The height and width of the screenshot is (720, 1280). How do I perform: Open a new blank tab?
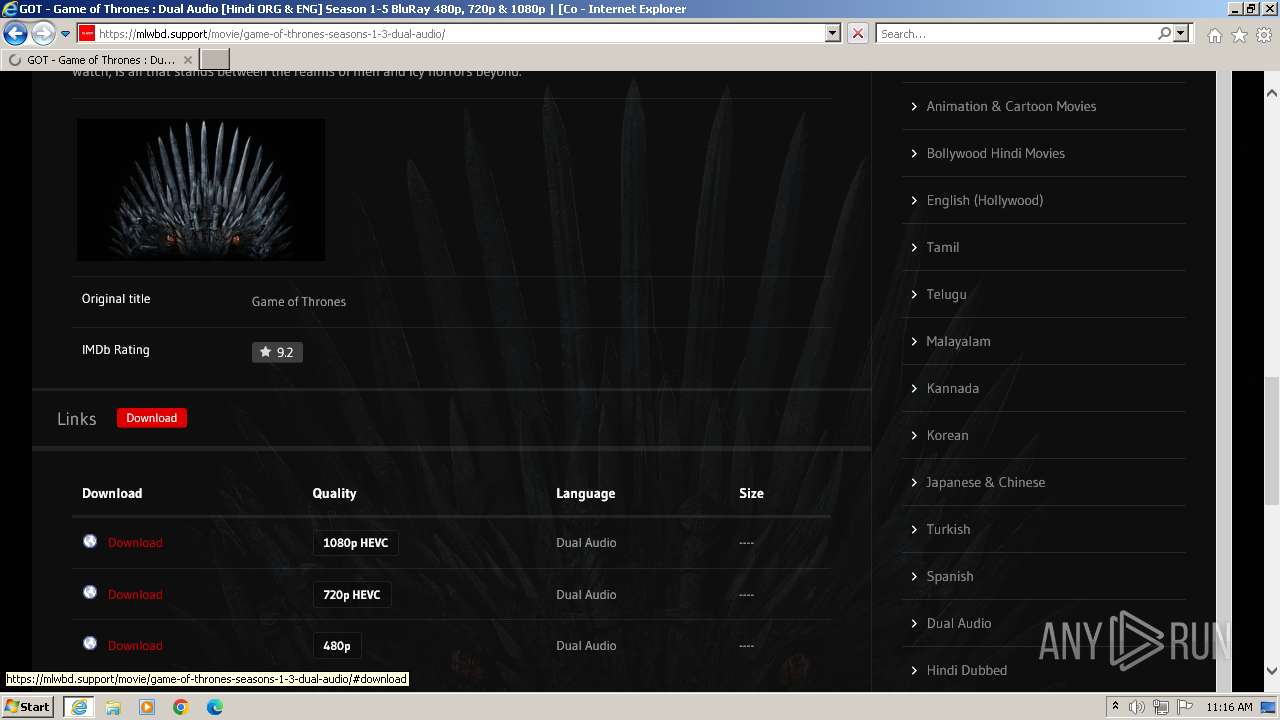(x=215, y=60)
